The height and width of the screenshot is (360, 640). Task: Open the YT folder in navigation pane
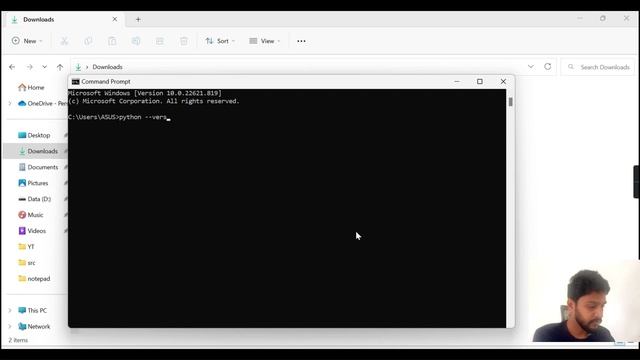pyautogui.click(x=27, y=247)
